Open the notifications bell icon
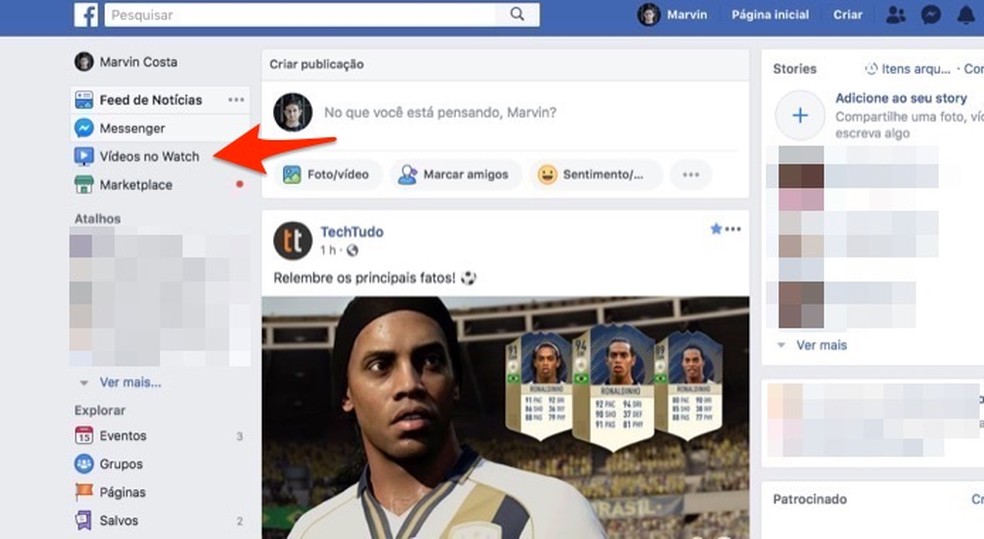984x539 pixels. pyautogui.click(x=966, y=14)
